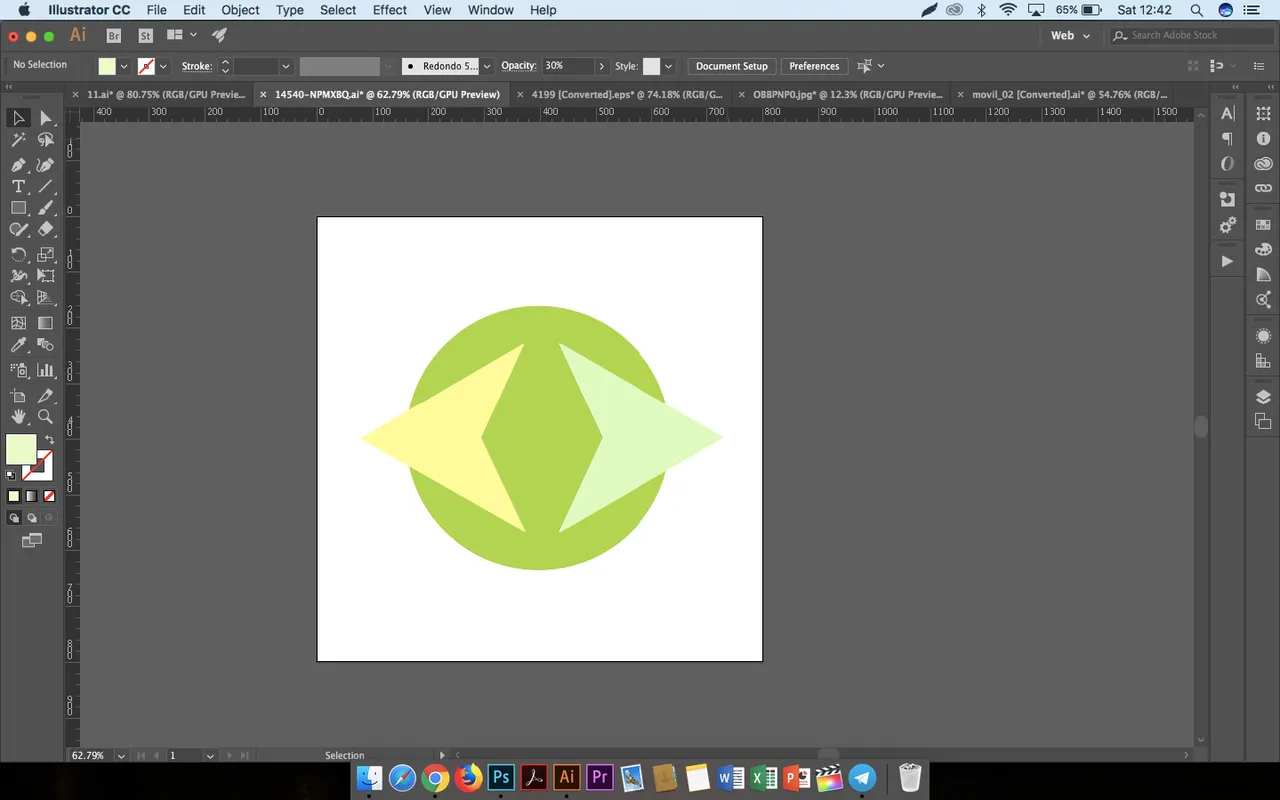1280x800 pixels.
Task: Choose the Line Segment tool
Action: [x=46, y=186]
